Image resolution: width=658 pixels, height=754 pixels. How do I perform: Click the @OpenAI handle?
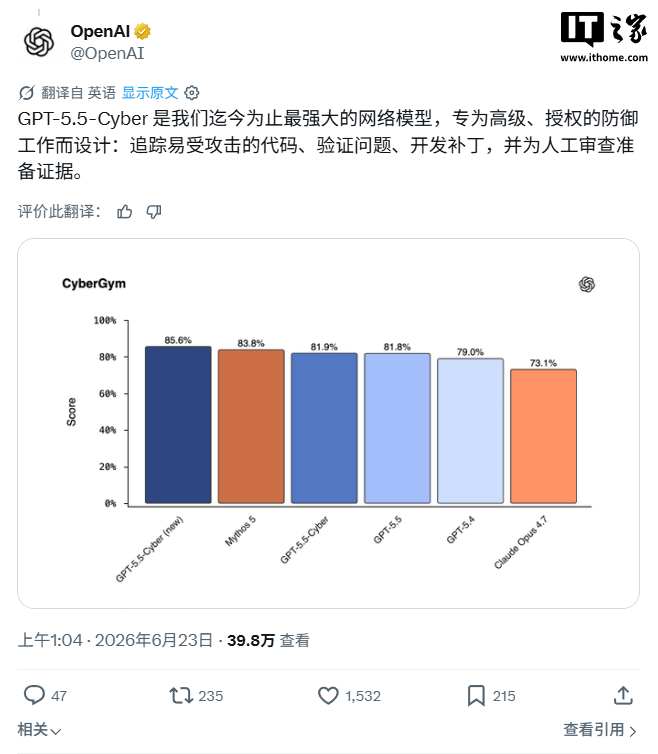[108, 53]
